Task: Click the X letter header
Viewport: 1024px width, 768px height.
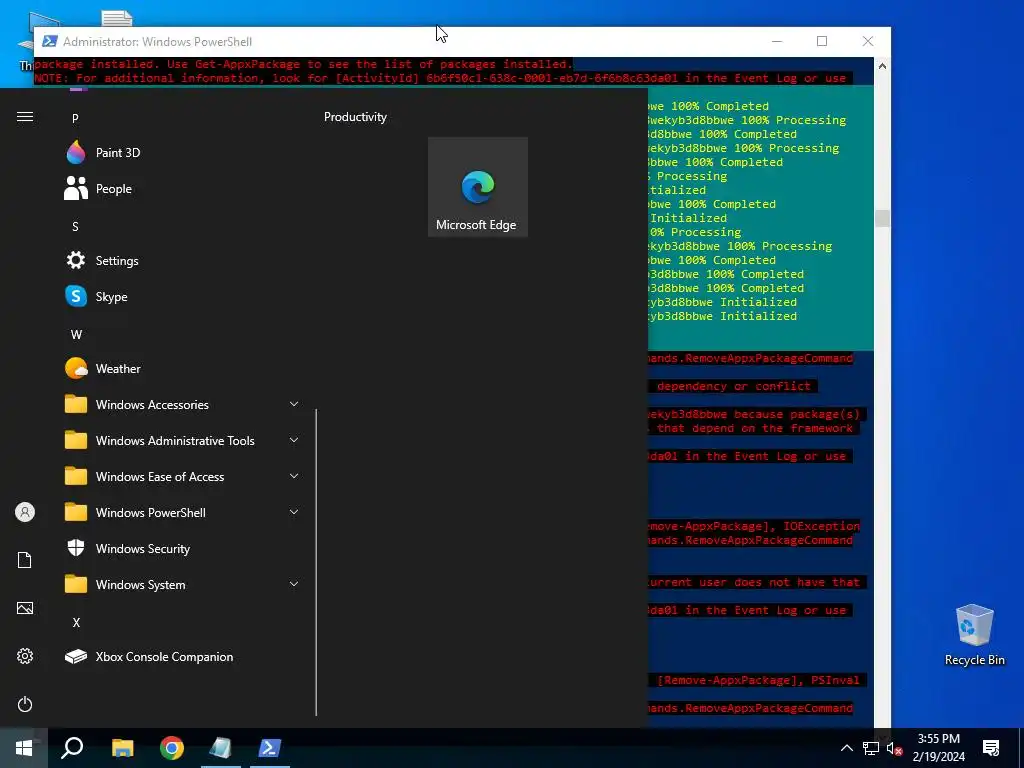Action: click(x=76, y=622)
